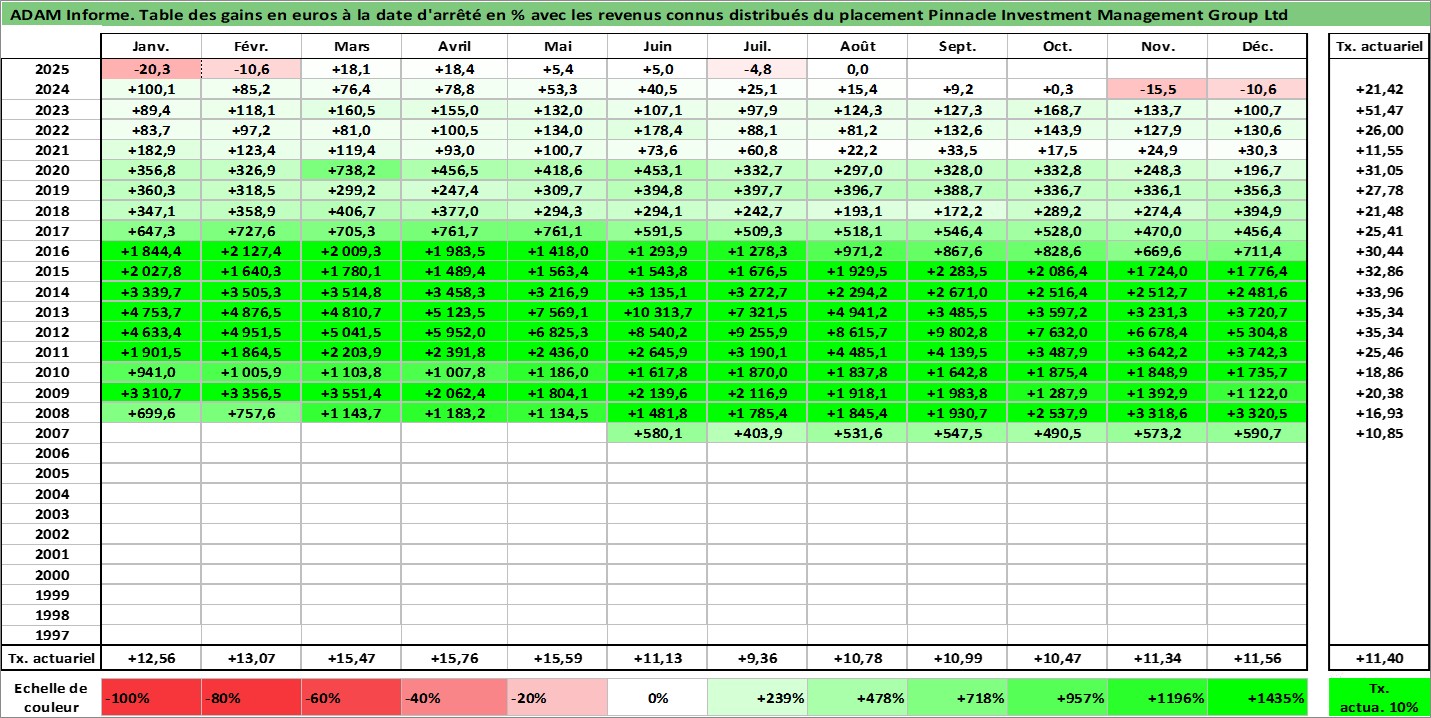Click the Avril column header
The image size is (1431, 718).
click(x=454, y=47)
